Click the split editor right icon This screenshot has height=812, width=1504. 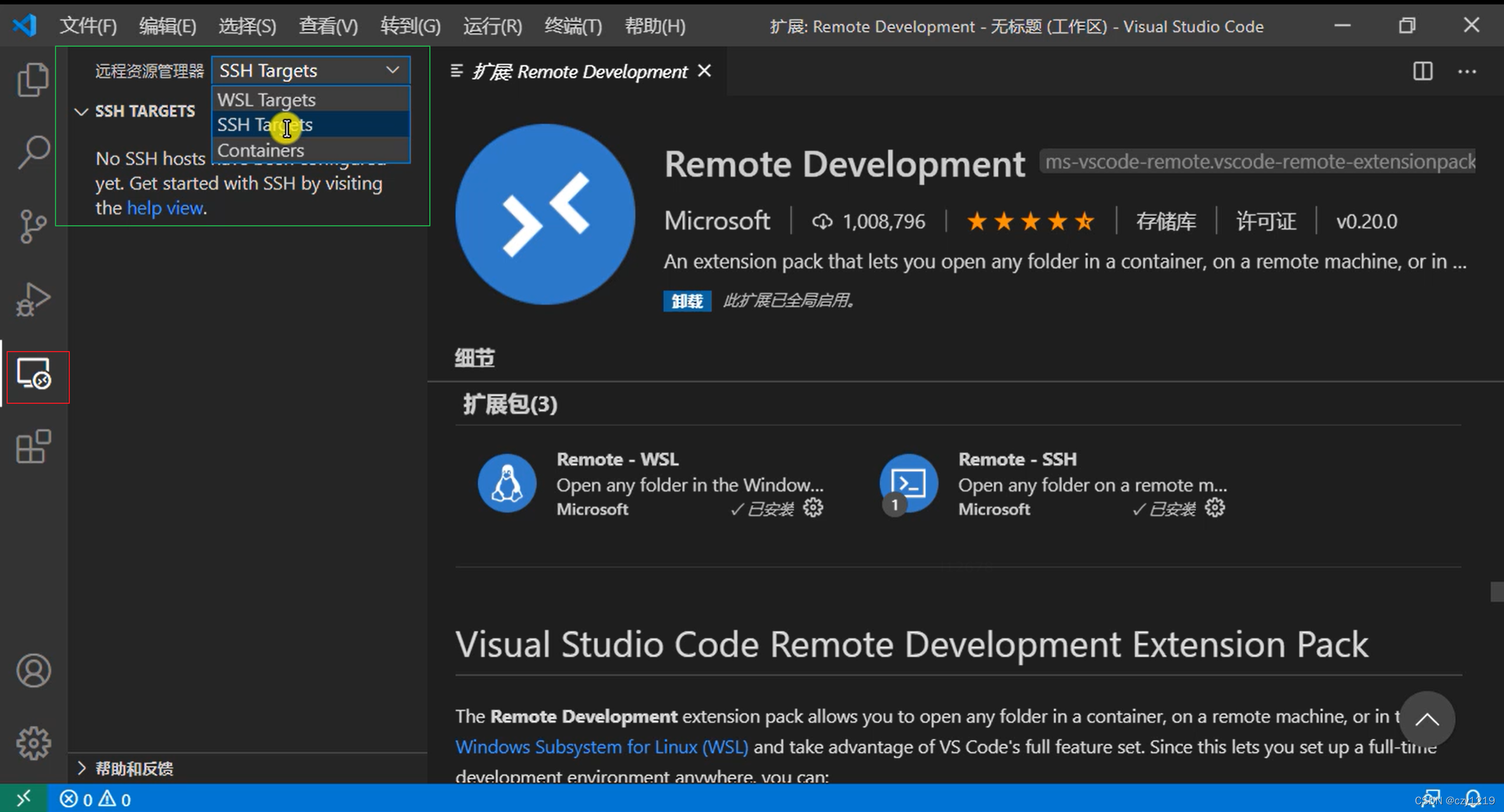1422,72
